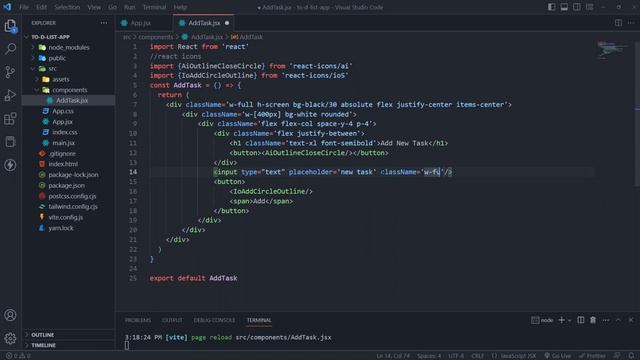Open the Edit menu
This screenshot has width=640, height=360.
click(41, 7)
